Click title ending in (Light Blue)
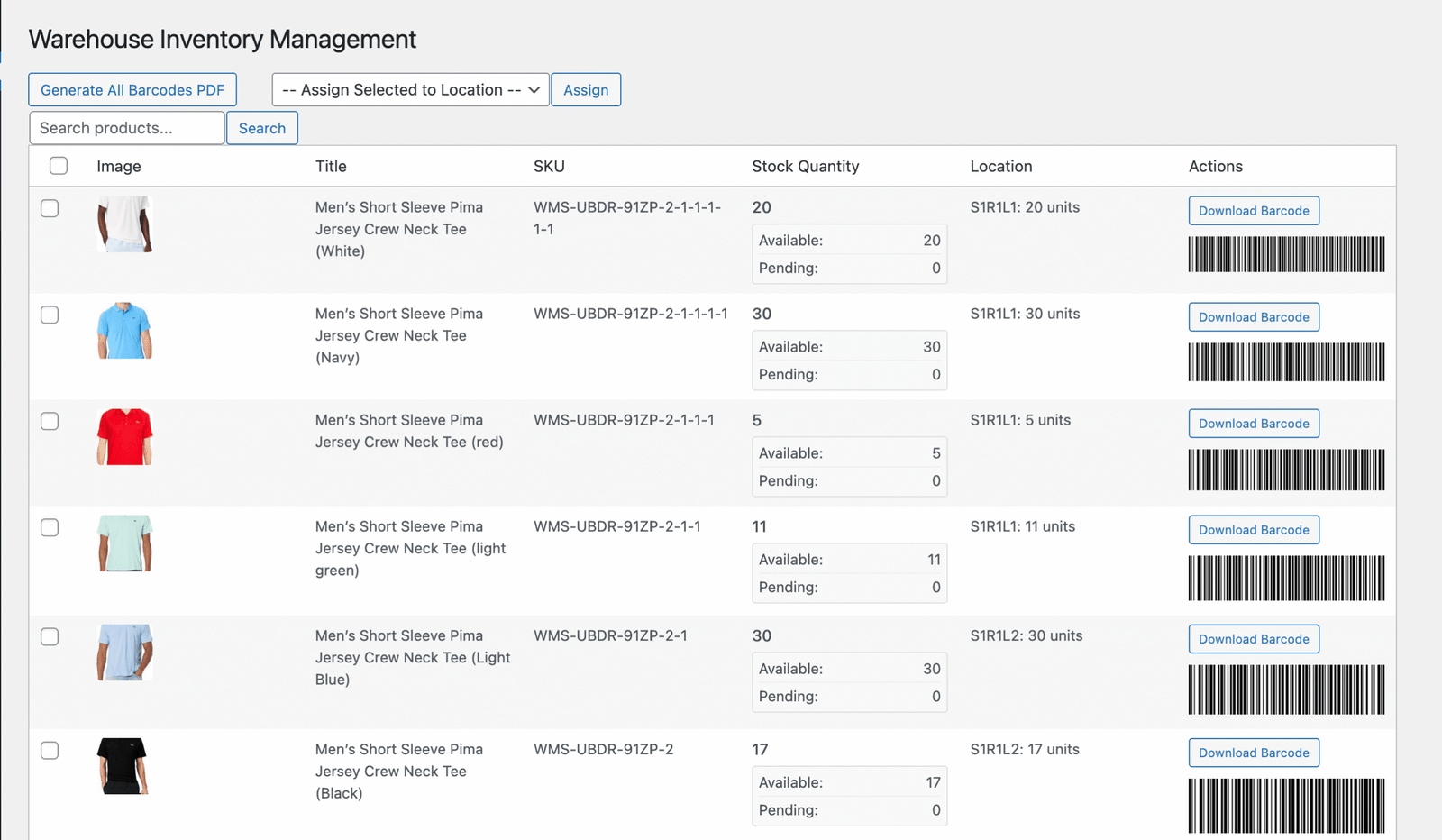This screenshot has width=1442, height=840. point(413,657)
